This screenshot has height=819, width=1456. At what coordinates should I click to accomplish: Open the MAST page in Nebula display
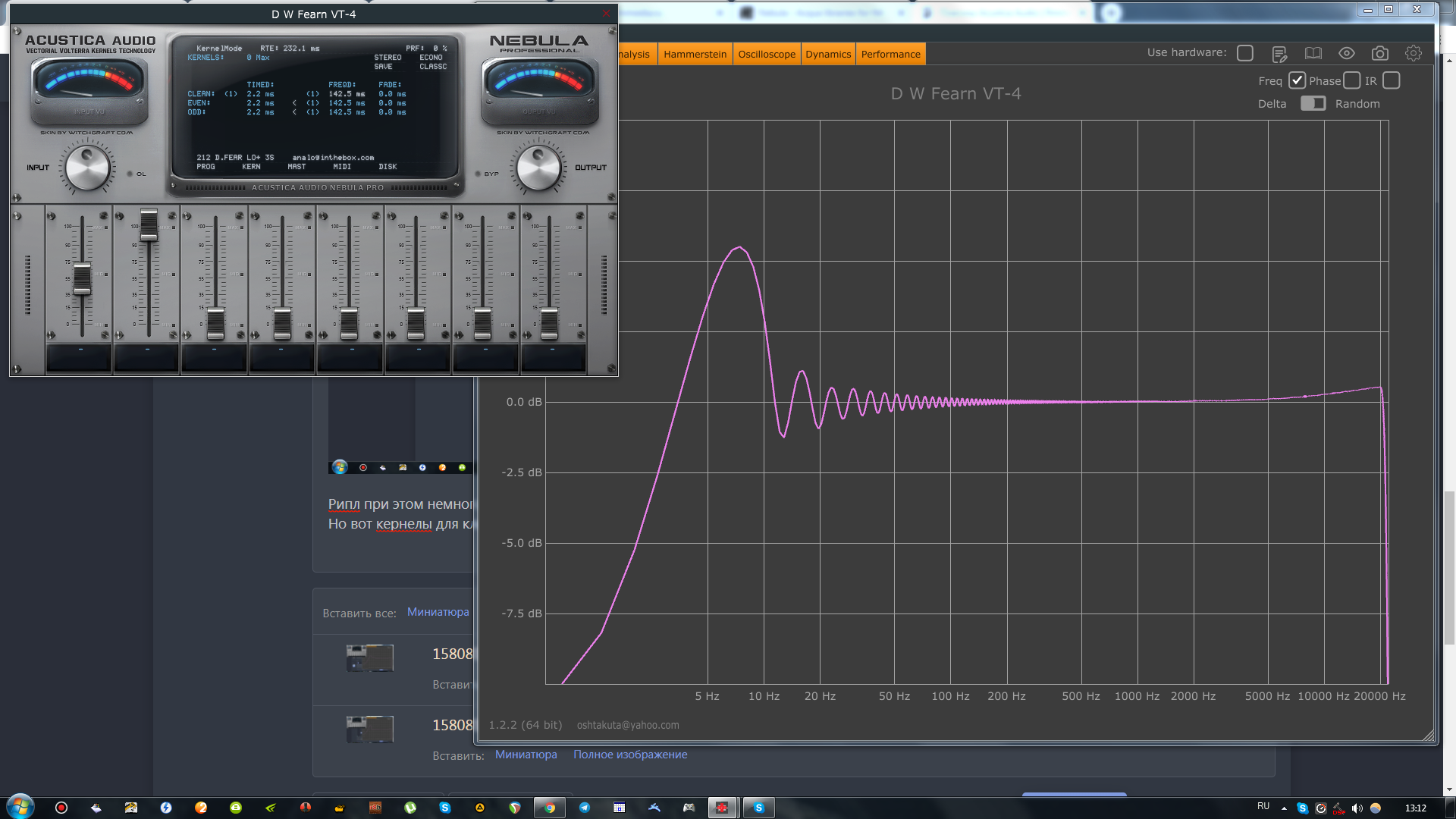coord(297,167)
